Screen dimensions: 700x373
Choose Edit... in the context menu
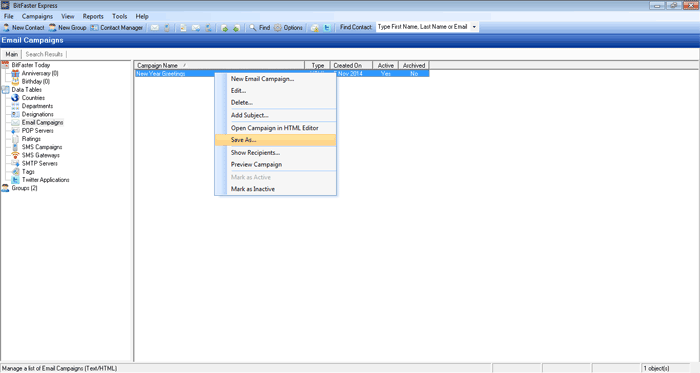275,91
